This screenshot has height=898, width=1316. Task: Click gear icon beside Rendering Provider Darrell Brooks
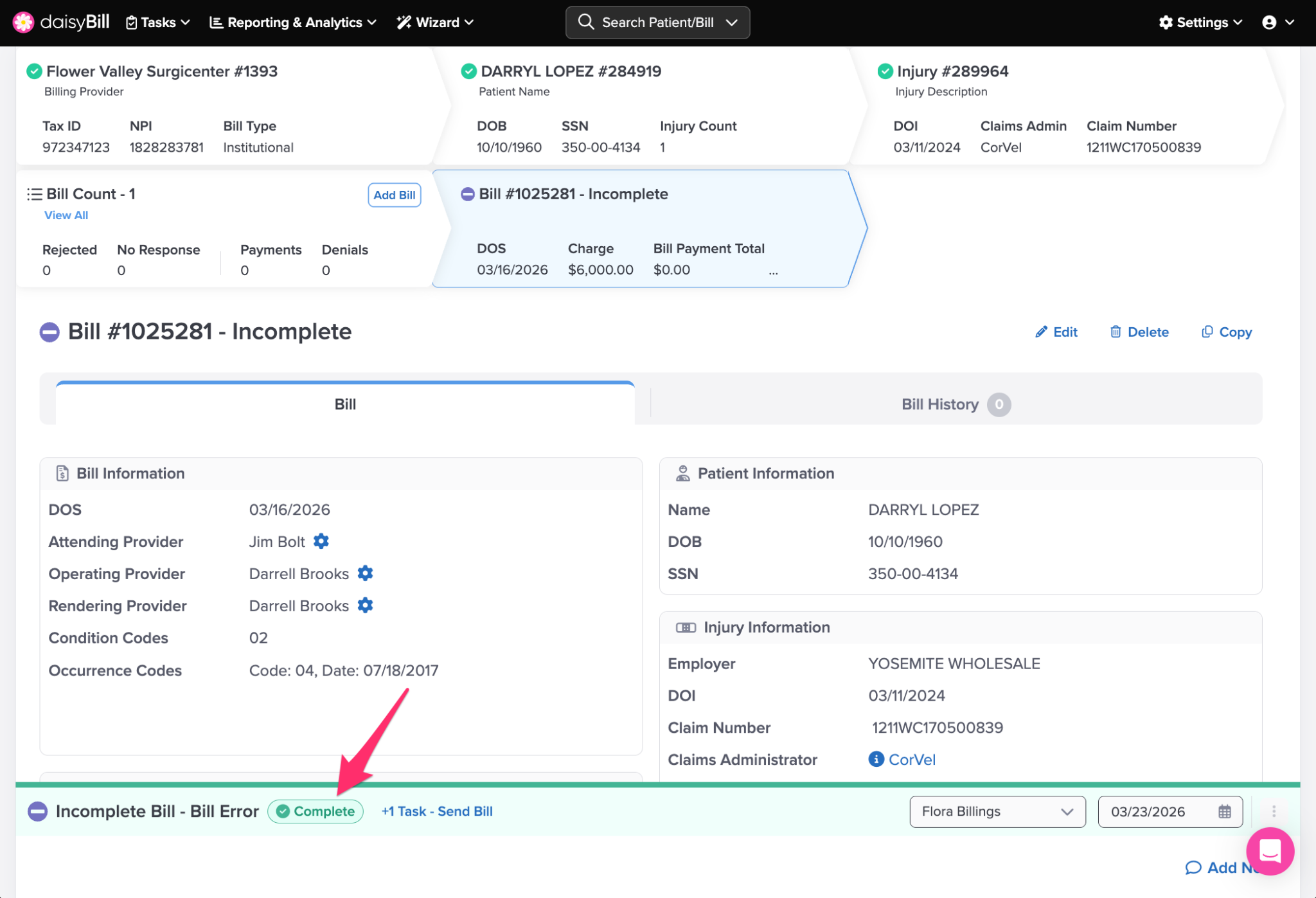[x=365, y=605]
